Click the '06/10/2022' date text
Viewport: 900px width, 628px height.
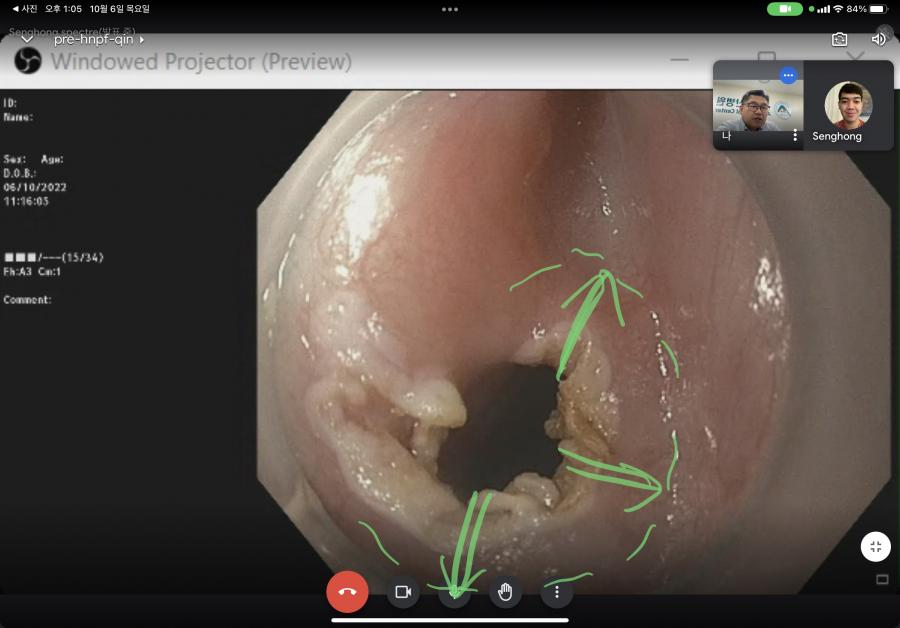35,187
